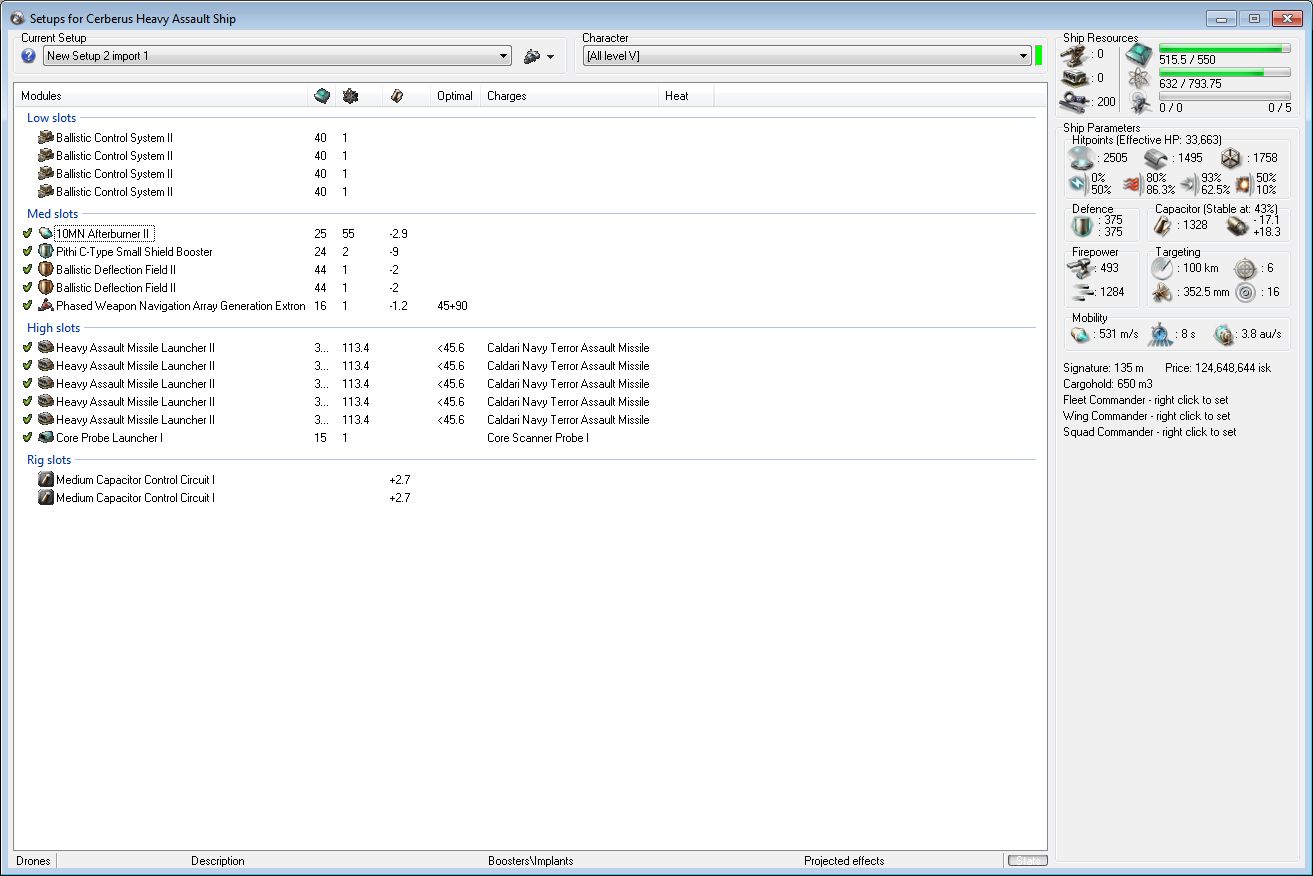The width and height of the screenshot is (1313, 876).
Task: Click the turret hardpoints icon in Ship Resources
Action: [x=1074, y=54]
